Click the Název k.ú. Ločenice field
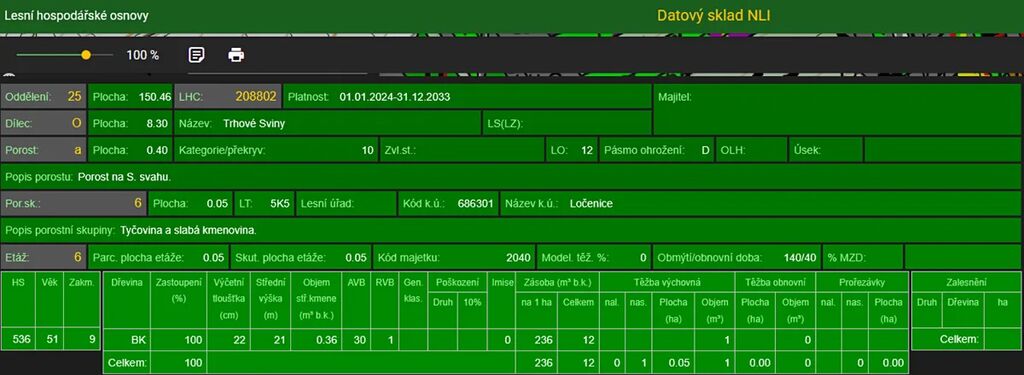Screen dimensions: 1024x375 (x=761, y=203)
